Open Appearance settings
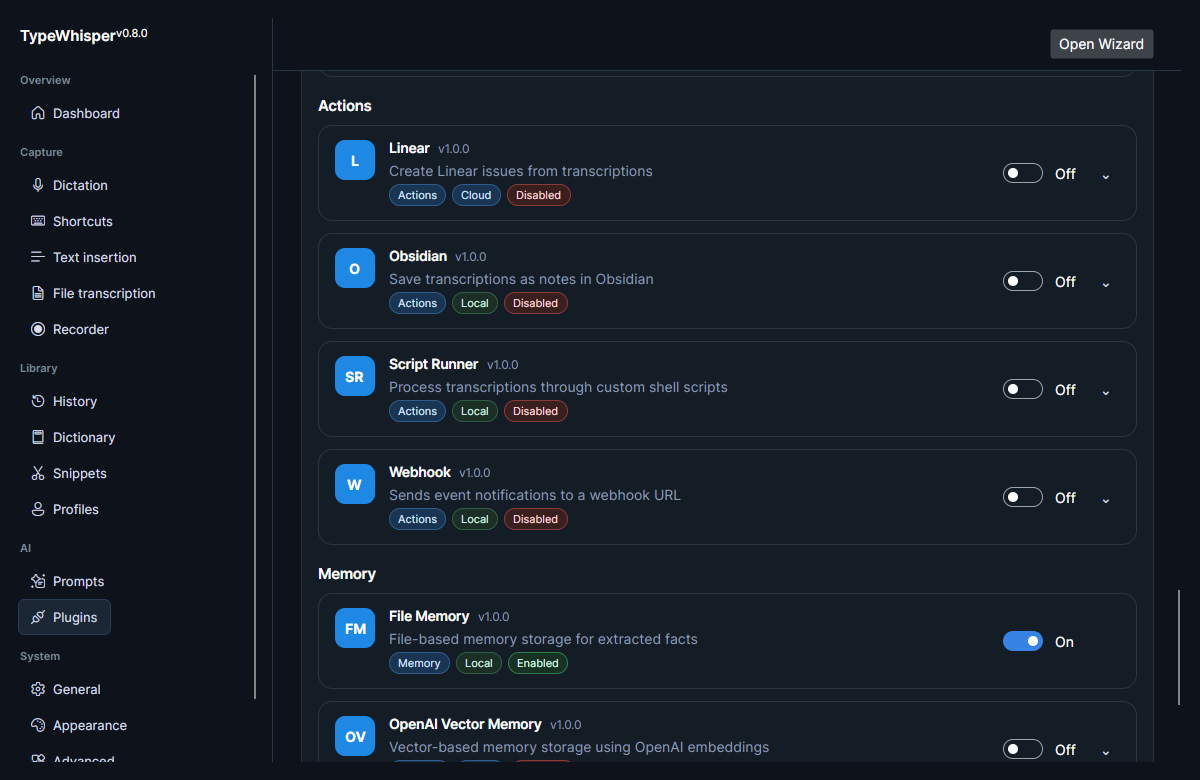1200x780 pixels. pos(78,725)
